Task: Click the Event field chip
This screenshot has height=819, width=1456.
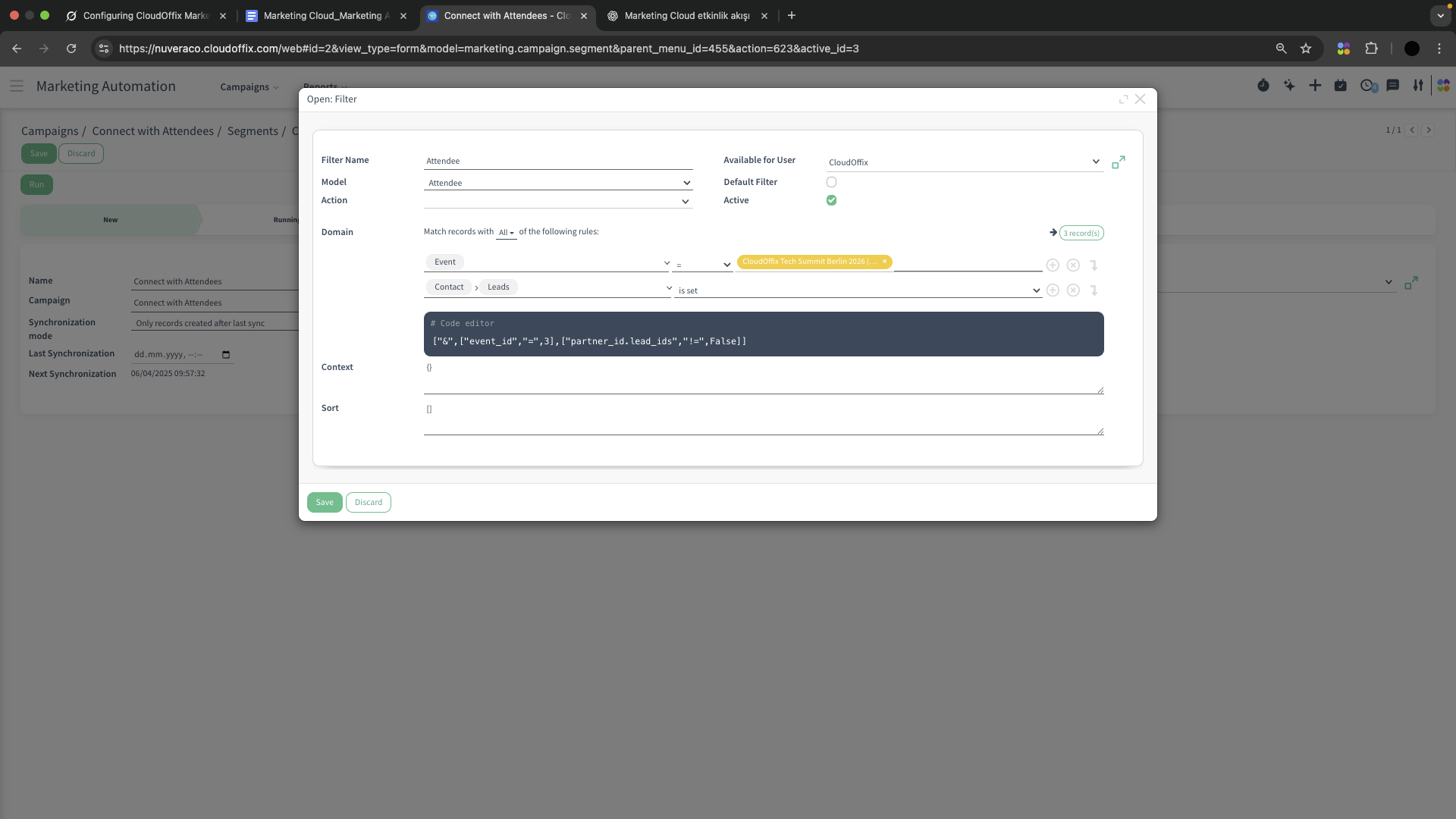Action: click(x=445, y=262)
